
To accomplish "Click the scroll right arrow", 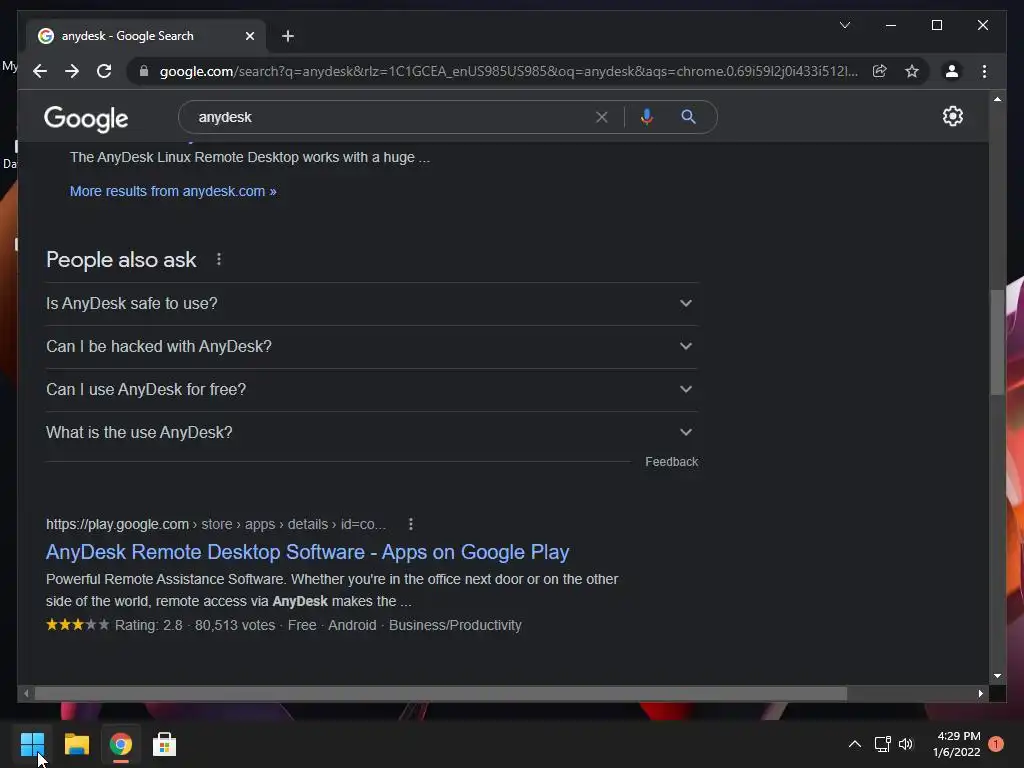I will tap(981, 694).
